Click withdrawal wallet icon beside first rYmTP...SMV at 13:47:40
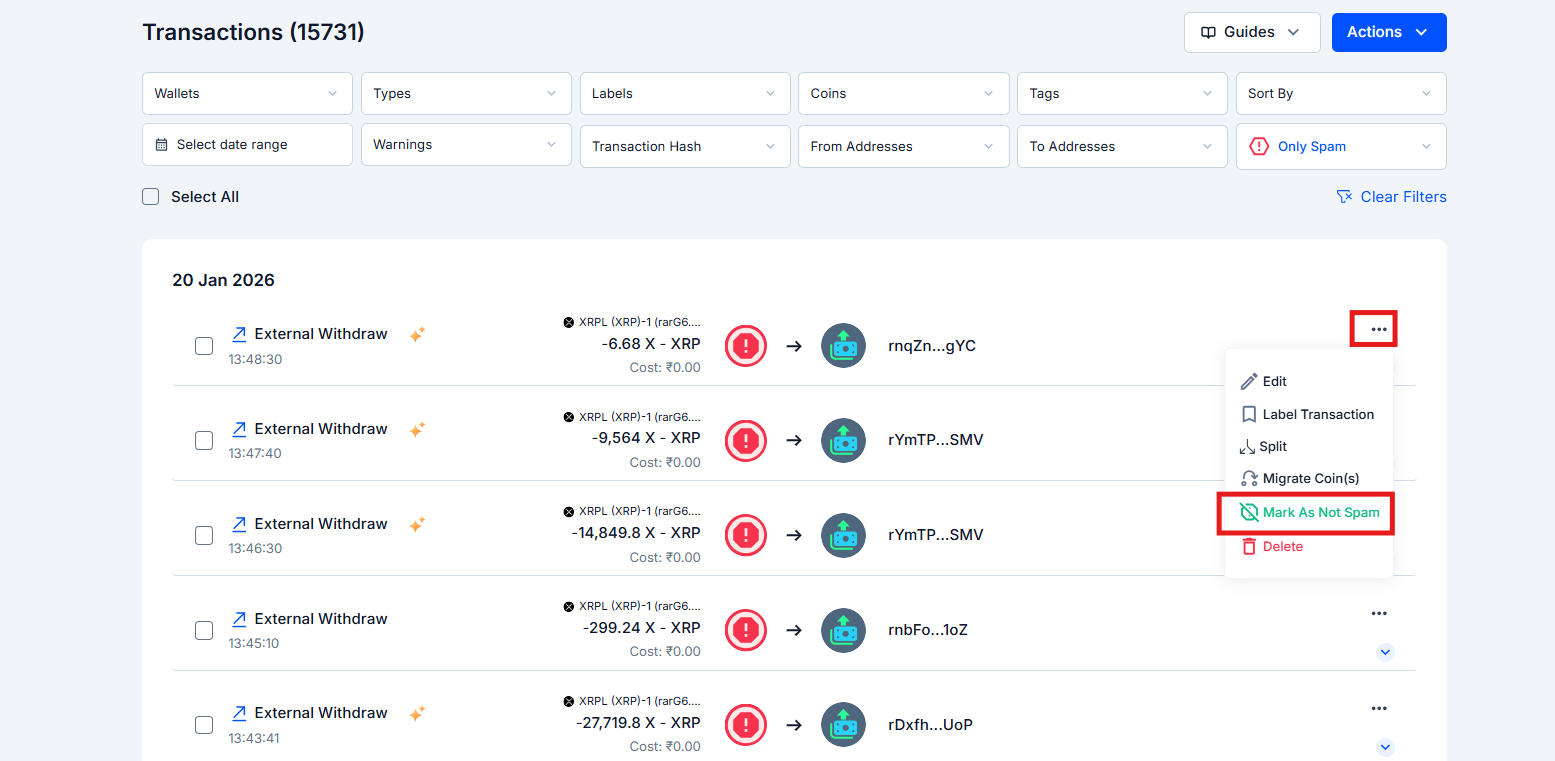Viewport: 1555px width, 761px height. (843, 440)
